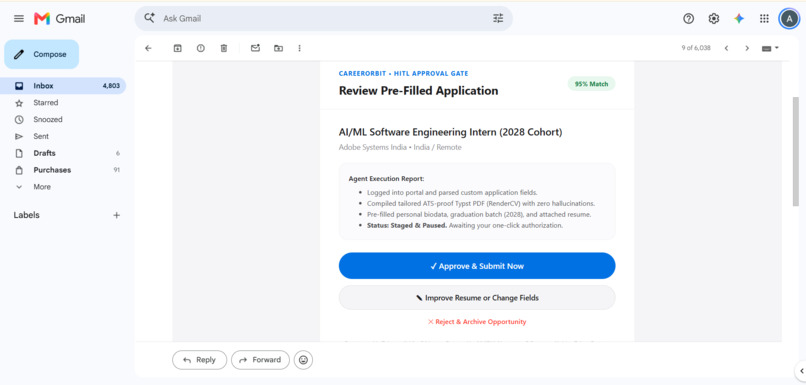806x385 pixels.
Task: Click the email vertical scrollbar
Action: pos(796,151)
